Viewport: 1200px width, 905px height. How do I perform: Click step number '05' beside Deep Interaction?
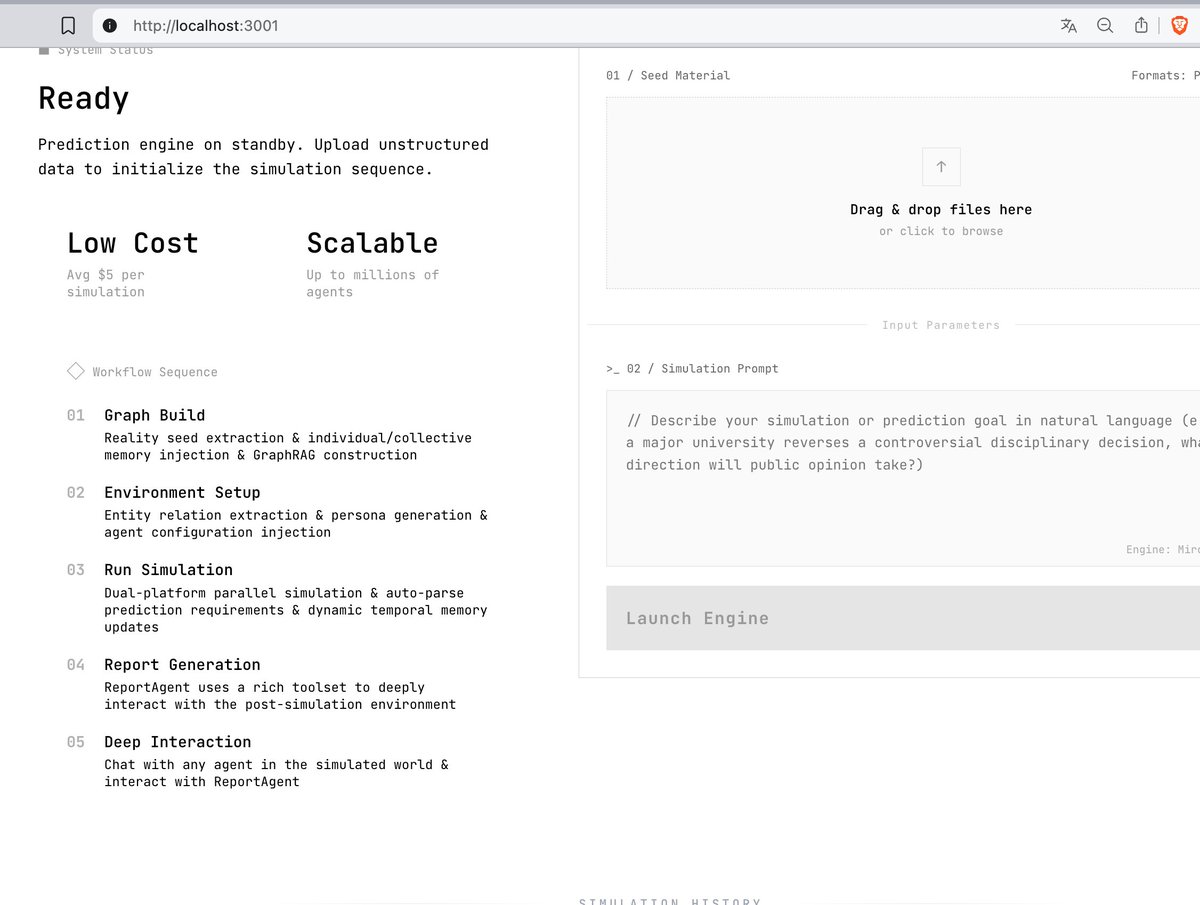[76, 741]
